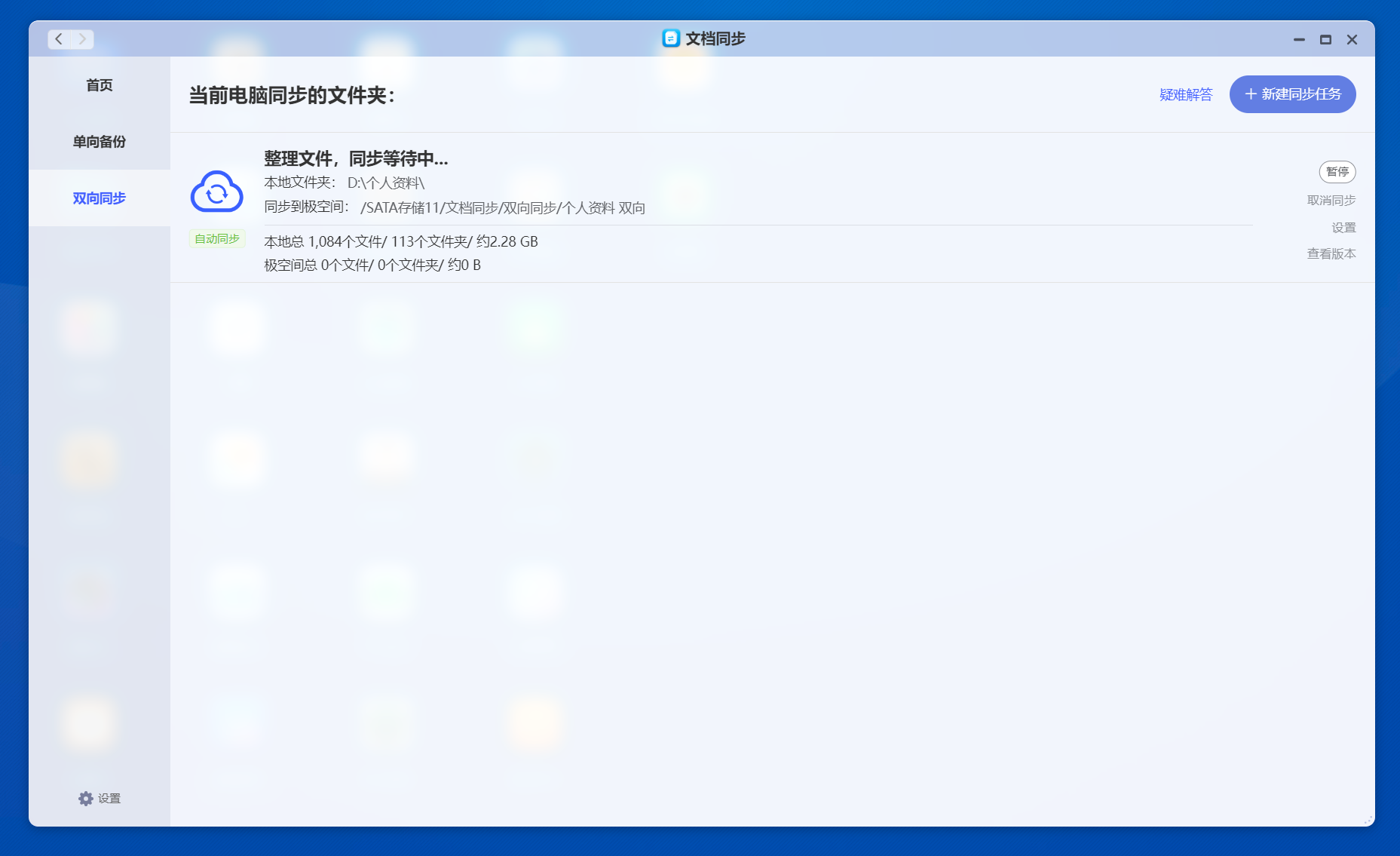Select the 双向同步 sidebar entry

[x=99, y=198]
